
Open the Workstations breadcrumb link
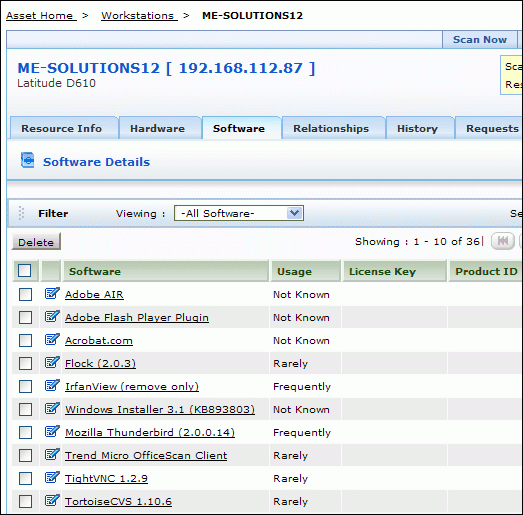click(x=139, y=15)
